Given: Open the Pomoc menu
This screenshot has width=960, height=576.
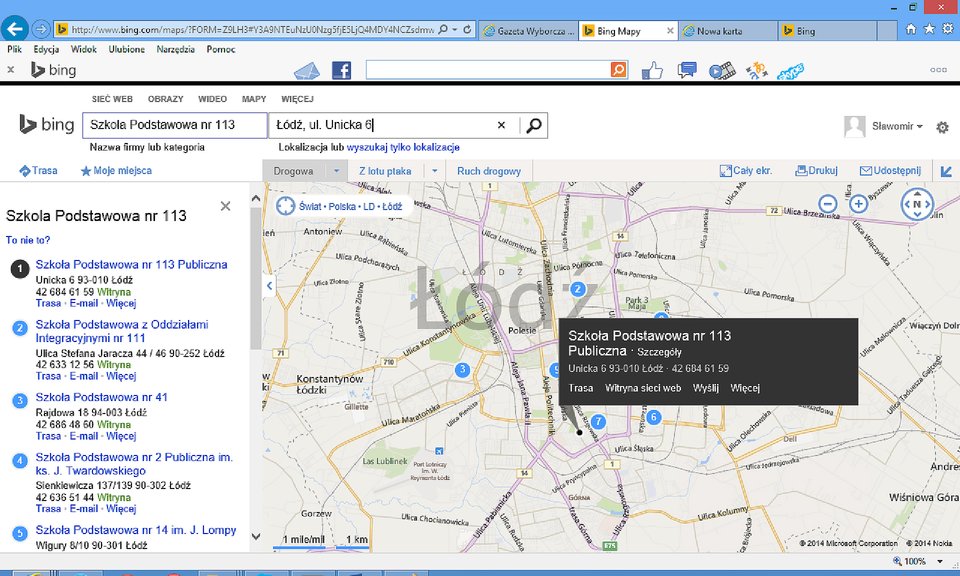Looking at the screenshot, I should pos(221,49).
